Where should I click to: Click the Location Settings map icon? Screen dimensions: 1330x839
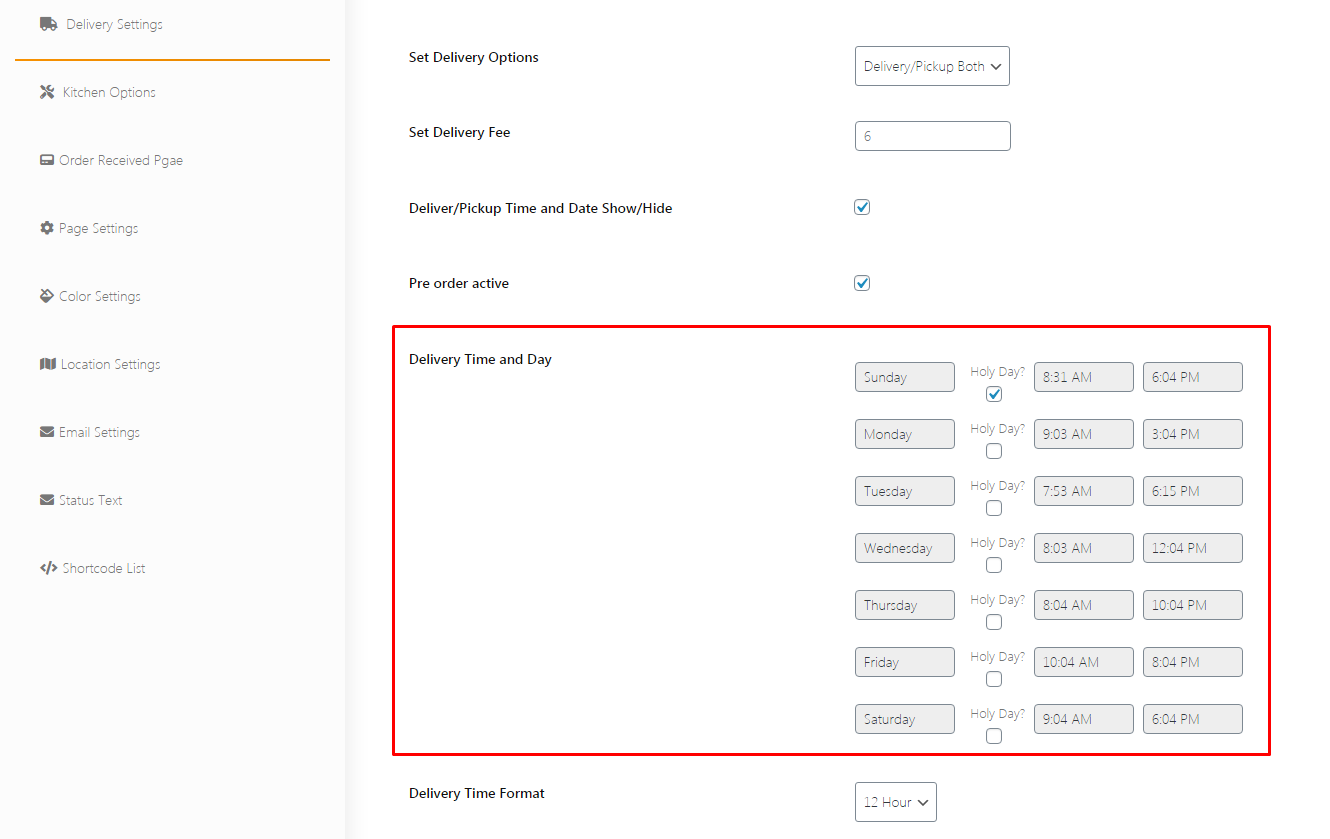click(47, 364)
